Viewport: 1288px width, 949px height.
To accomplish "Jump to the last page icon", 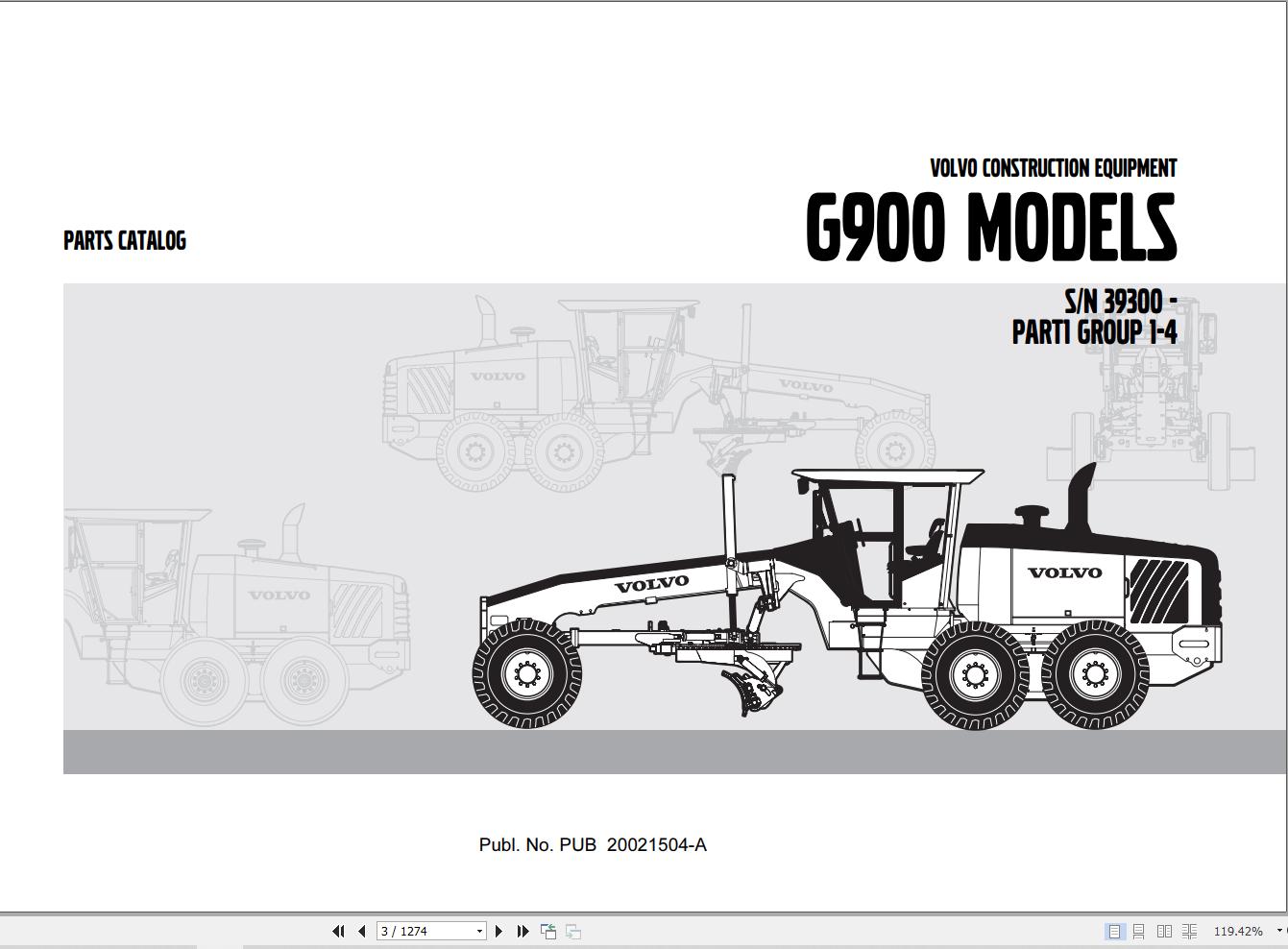I will pyautogui.click(x=522, y=931).
